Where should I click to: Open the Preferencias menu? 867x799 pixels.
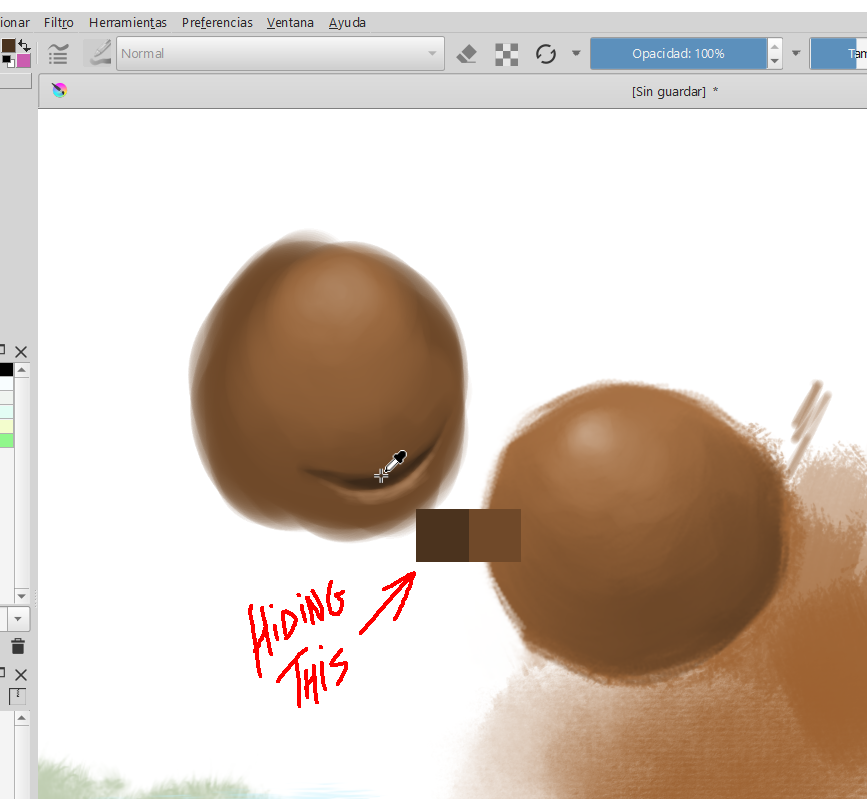coord(217,22)
